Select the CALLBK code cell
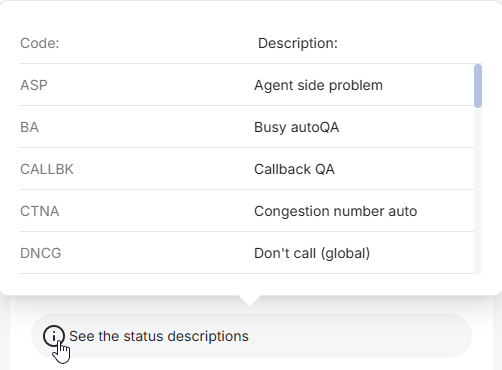Screen dimensions: 502x370 pyautogui.click(x=47, y=169)
